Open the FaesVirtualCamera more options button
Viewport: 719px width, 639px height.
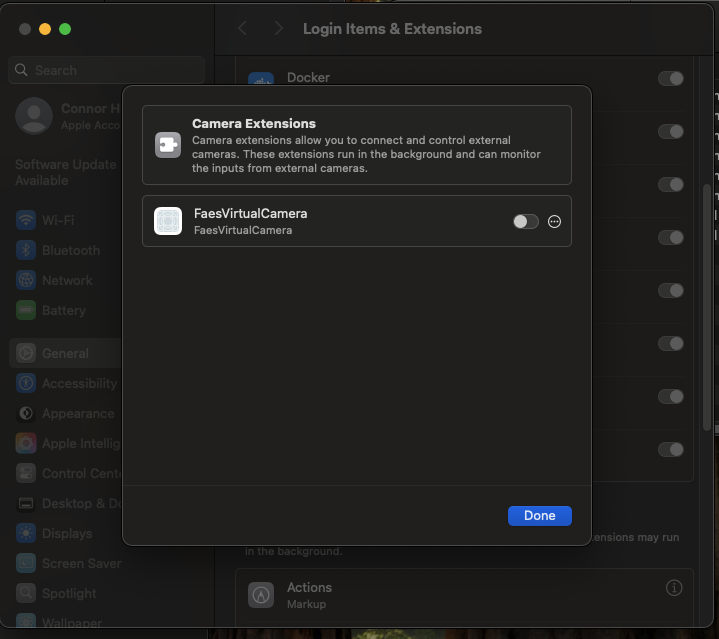554,222
